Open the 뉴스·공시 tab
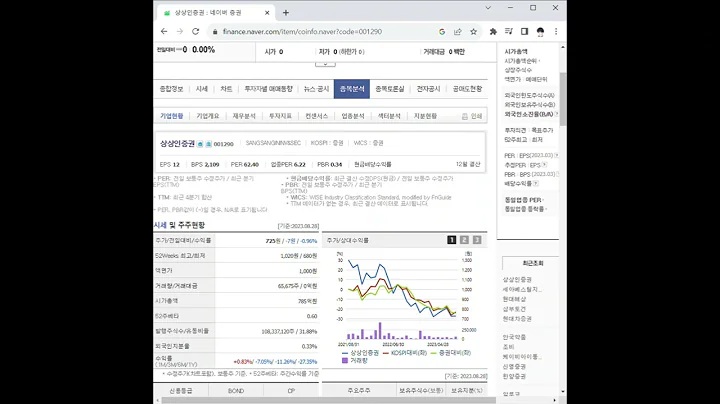Screen dimensions: 720x404 pos(316,89)
